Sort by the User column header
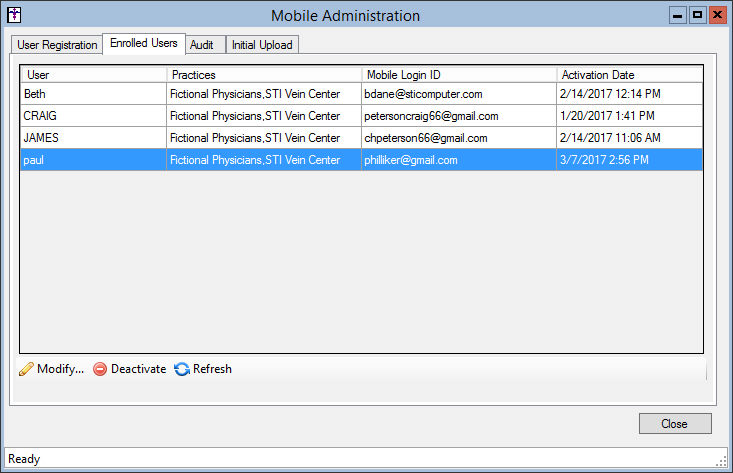The width and height of the screenshot is (733, 473). tap(93, 75)
